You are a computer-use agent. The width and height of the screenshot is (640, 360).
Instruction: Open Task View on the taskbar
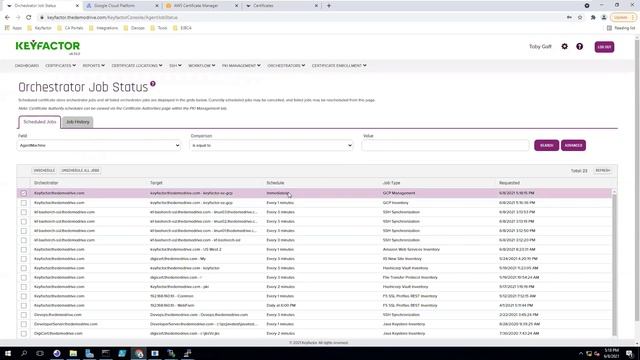[x=40, y=353]
